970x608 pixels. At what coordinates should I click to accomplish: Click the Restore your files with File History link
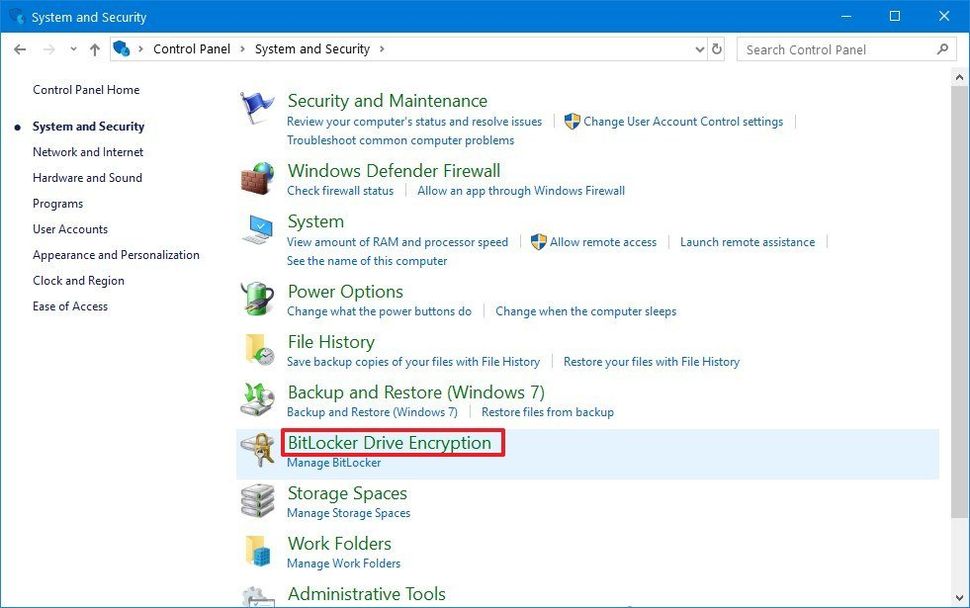point(651,361)
